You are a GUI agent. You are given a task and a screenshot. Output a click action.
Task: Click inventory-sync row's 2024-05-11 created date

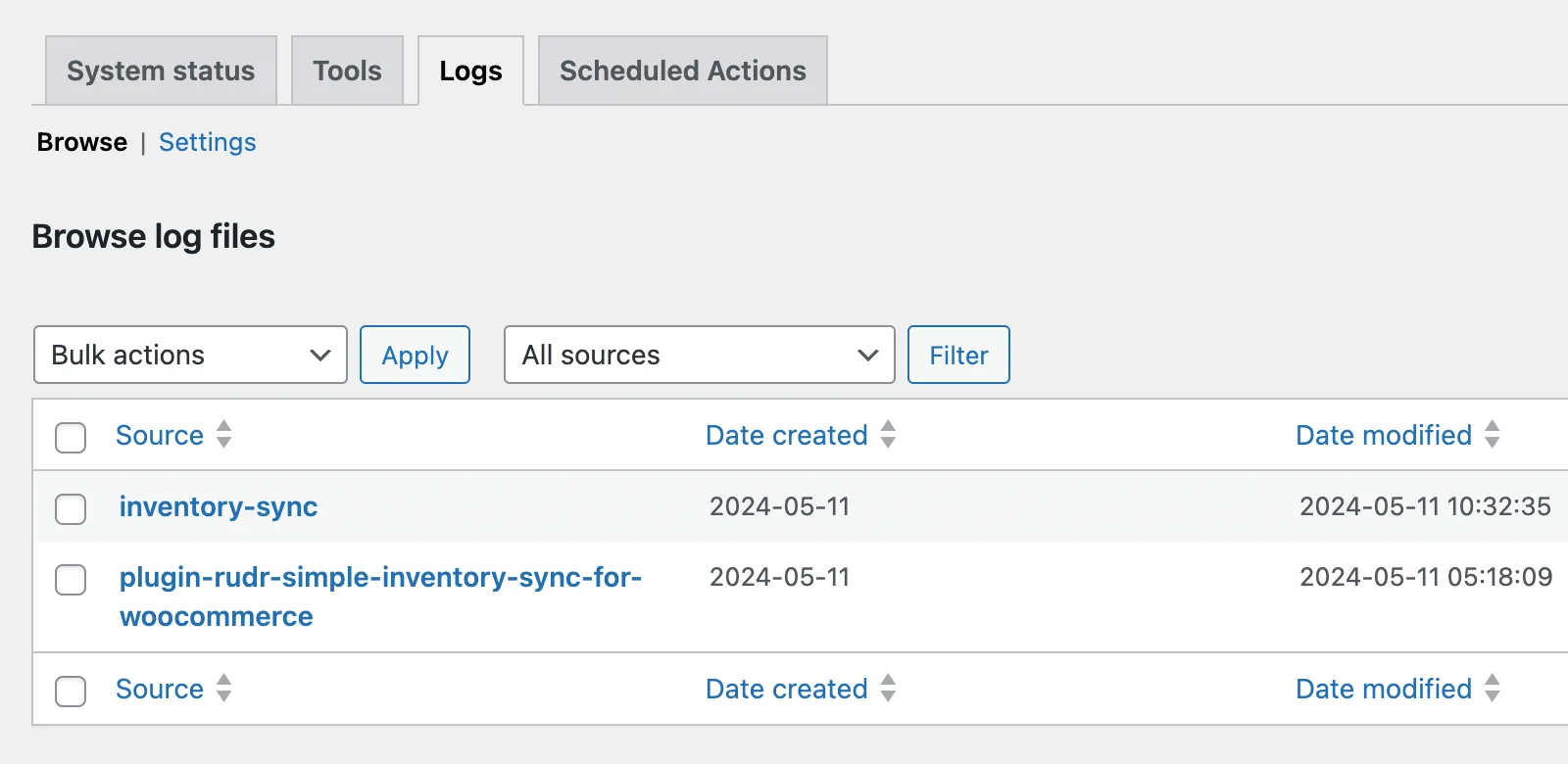(779, 506)
